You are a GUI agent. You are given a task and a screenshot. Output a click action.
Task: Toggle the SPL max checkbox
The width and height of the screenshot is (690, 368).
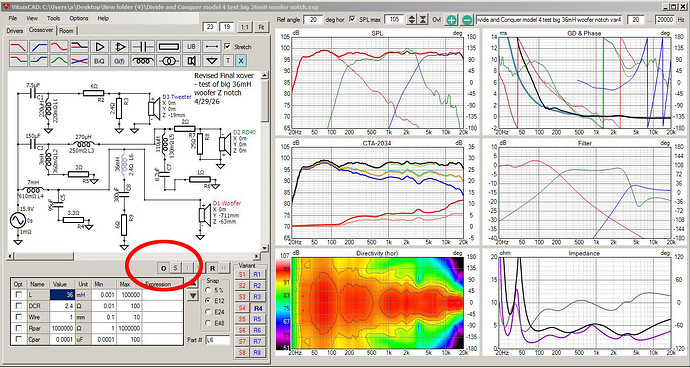tap(352, 19)
